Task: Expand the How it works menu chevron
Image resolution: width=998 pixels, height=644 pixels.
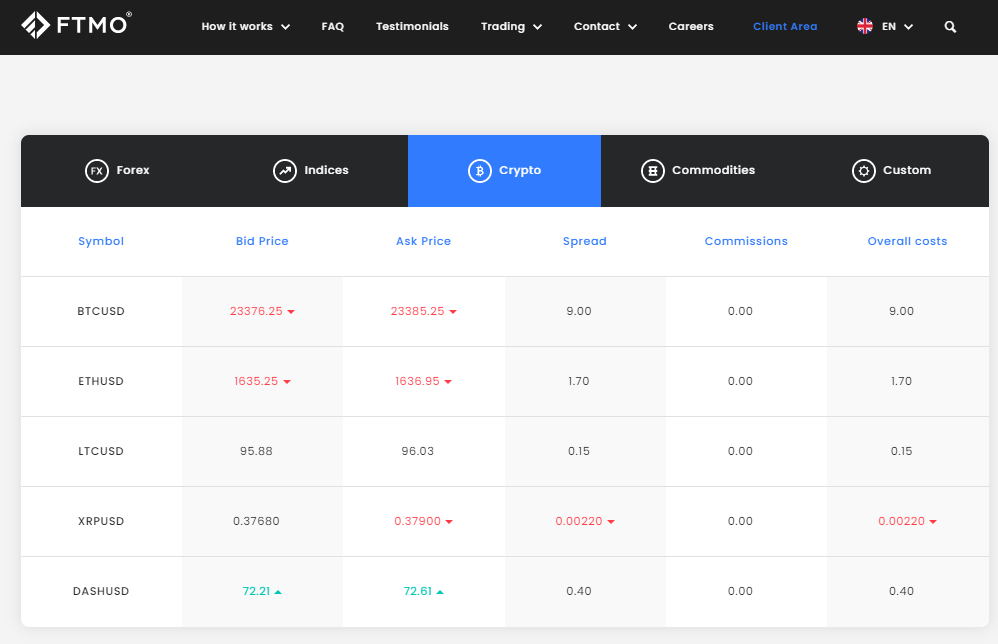Action: [286, 27]
